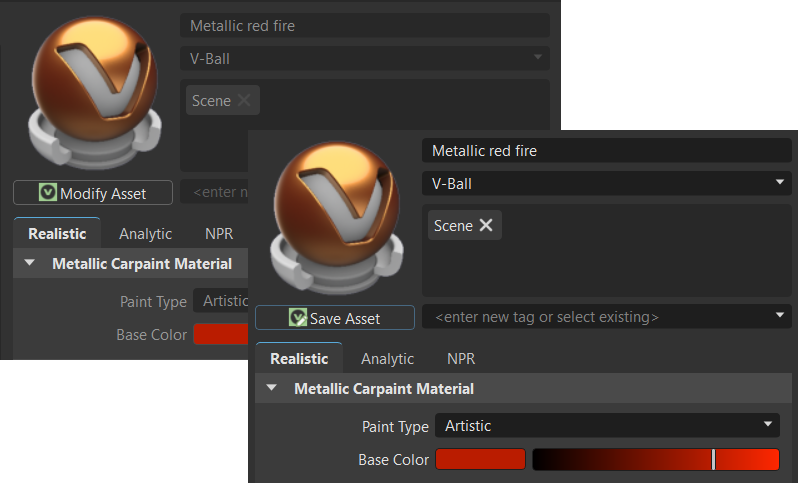
Task: Collapse Metallic Carpaint Material section in front panel
Action: [272, 388]
